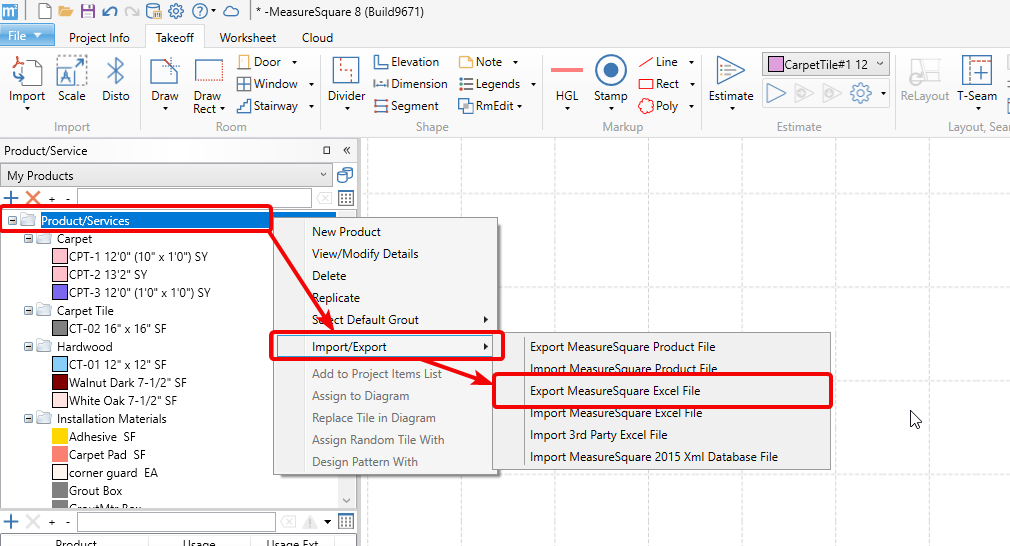Image resolution: width=1010 pixels, height=546 pixels.
Task: Click the product search input field
Action: click(x=195, y=198)
